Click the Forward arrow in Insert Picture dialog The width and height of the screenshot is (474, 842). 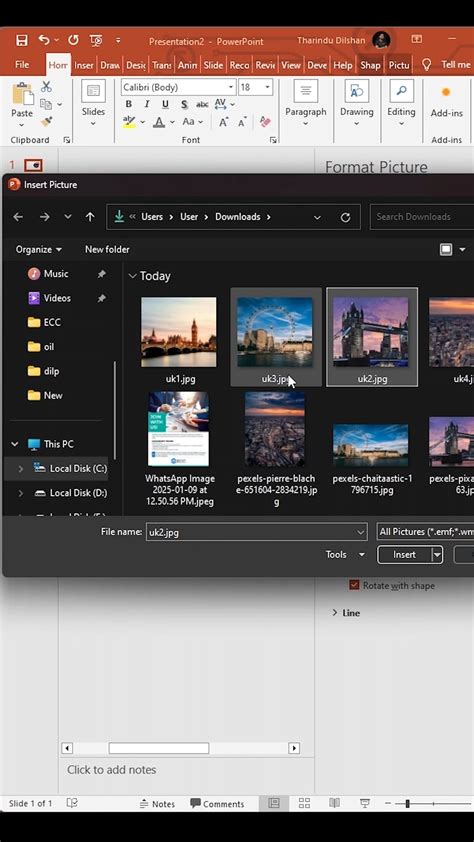pos(45,217)
